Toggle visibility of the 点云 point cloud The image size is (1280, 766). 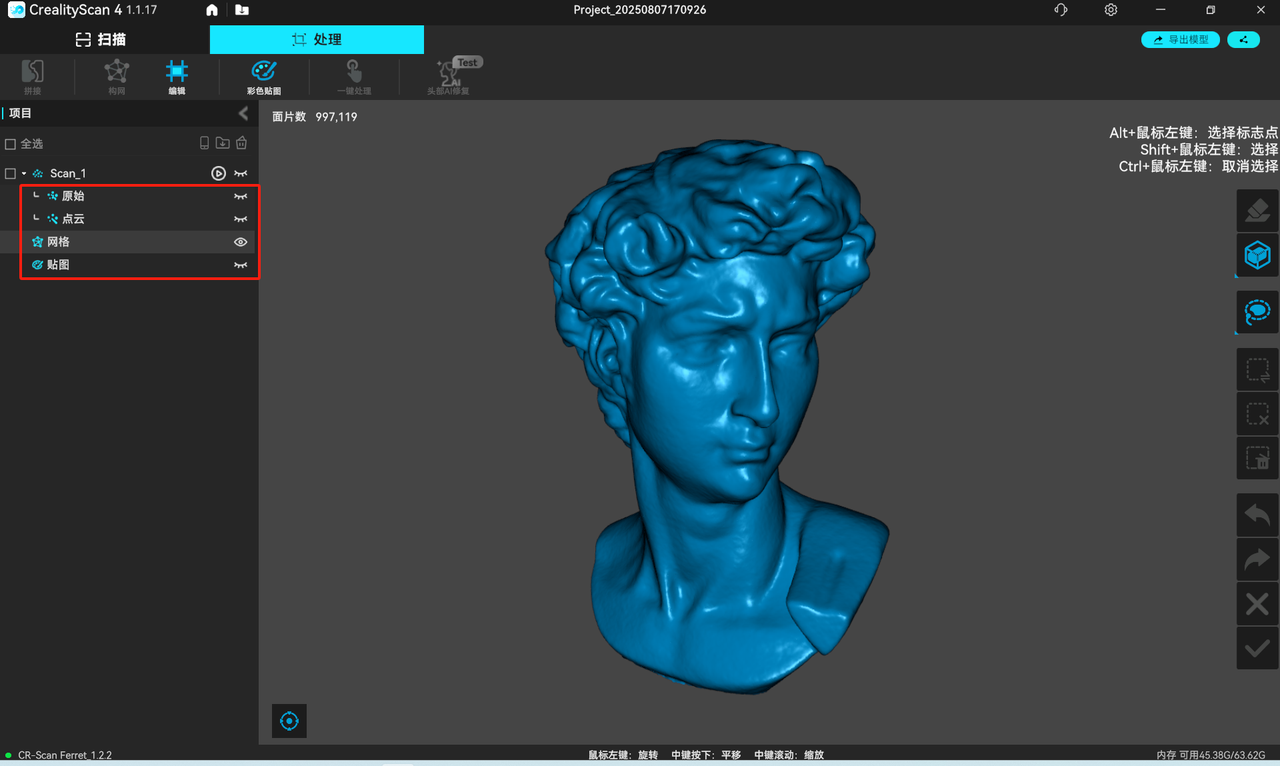[240, 219]
